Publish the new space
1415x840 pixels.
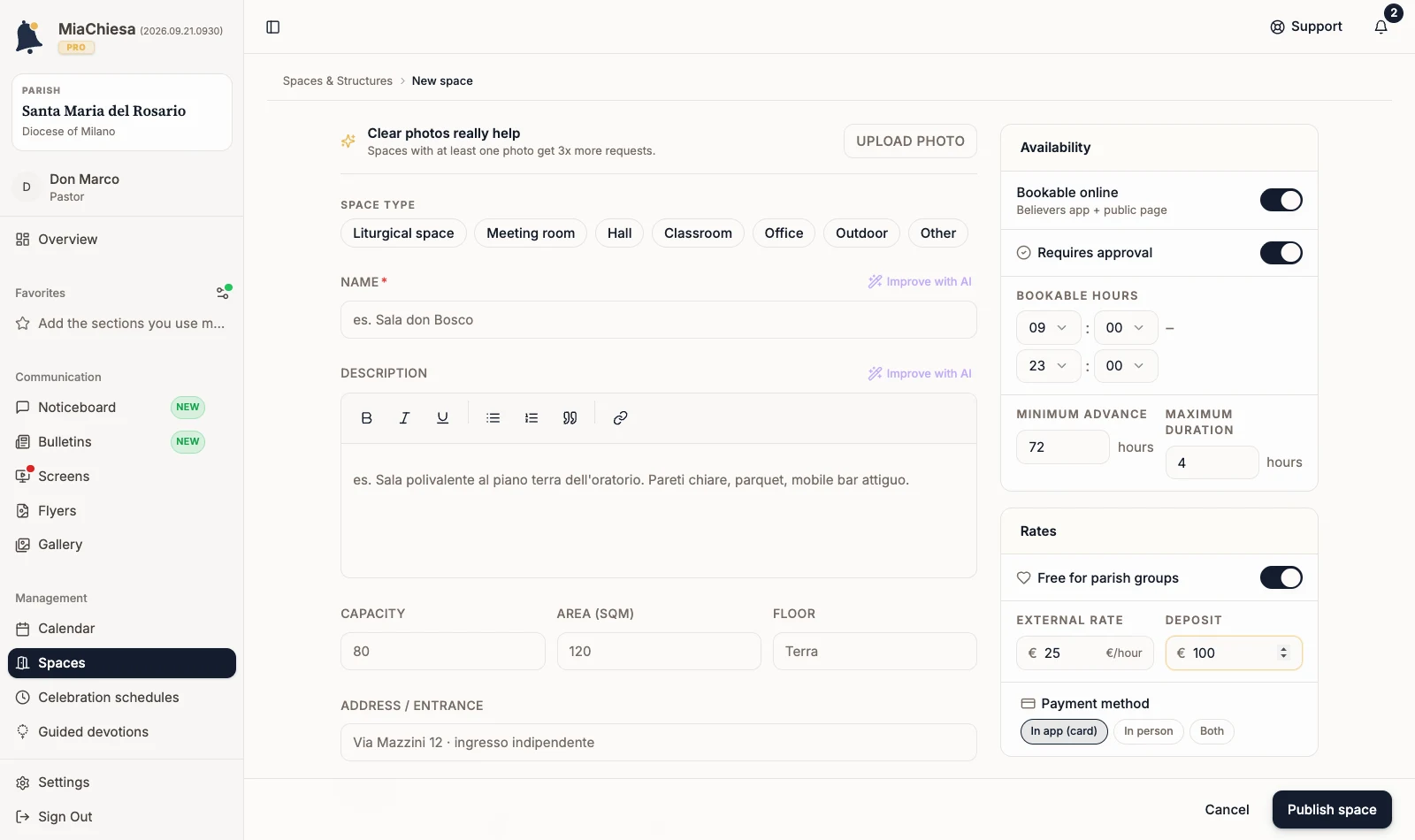pos(1332,809)
